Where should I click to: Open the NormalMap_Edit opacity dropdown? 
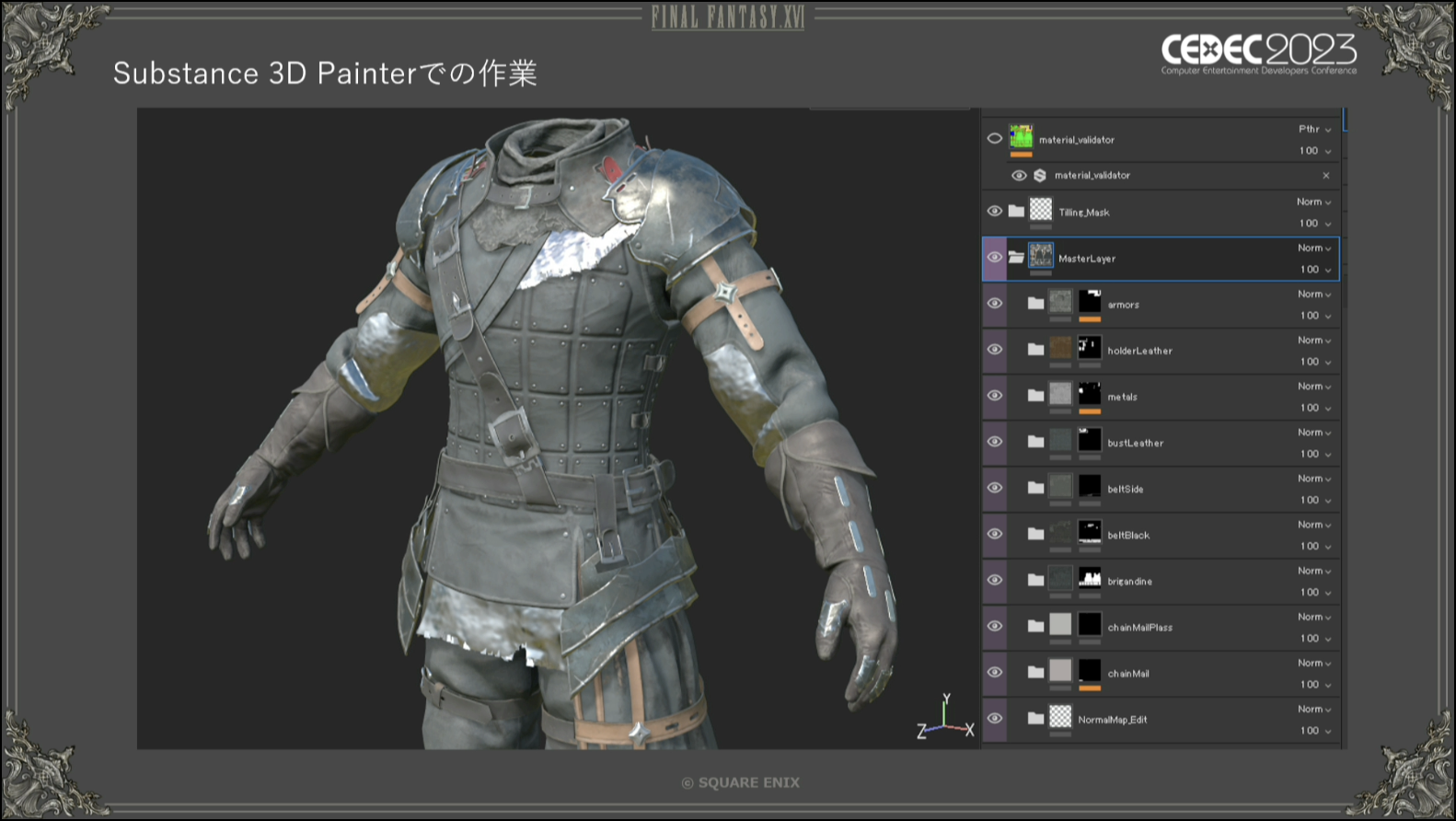[1315, 731]
